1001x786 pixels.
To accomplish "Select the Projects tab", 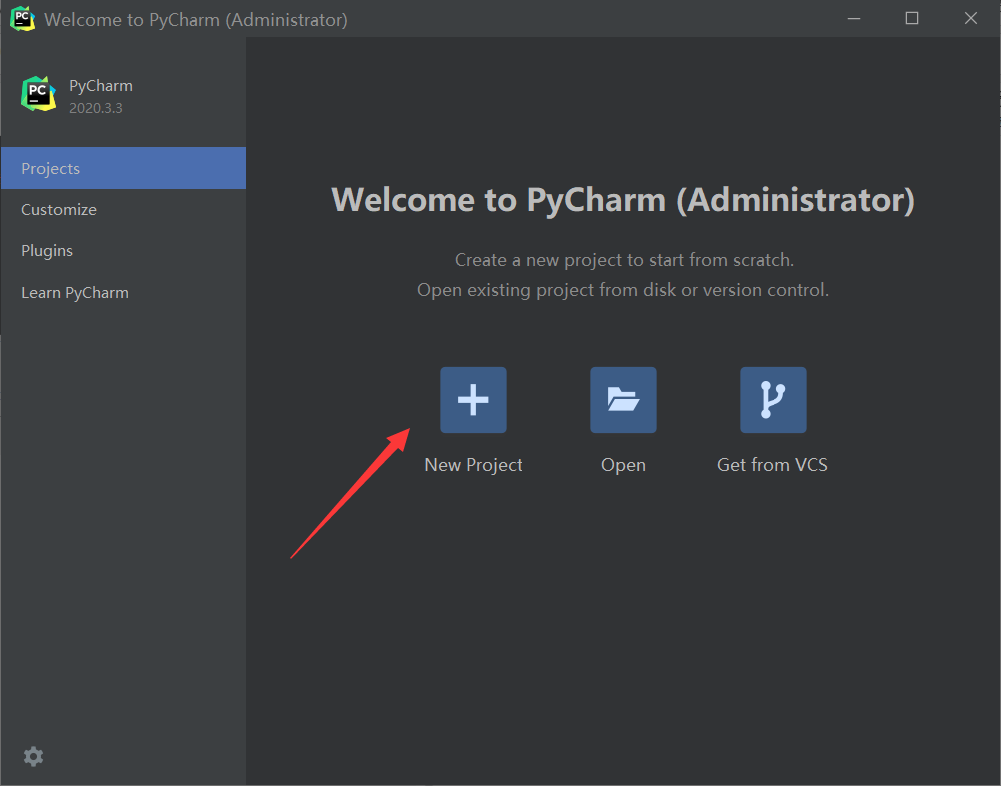I will click(123, 168).
